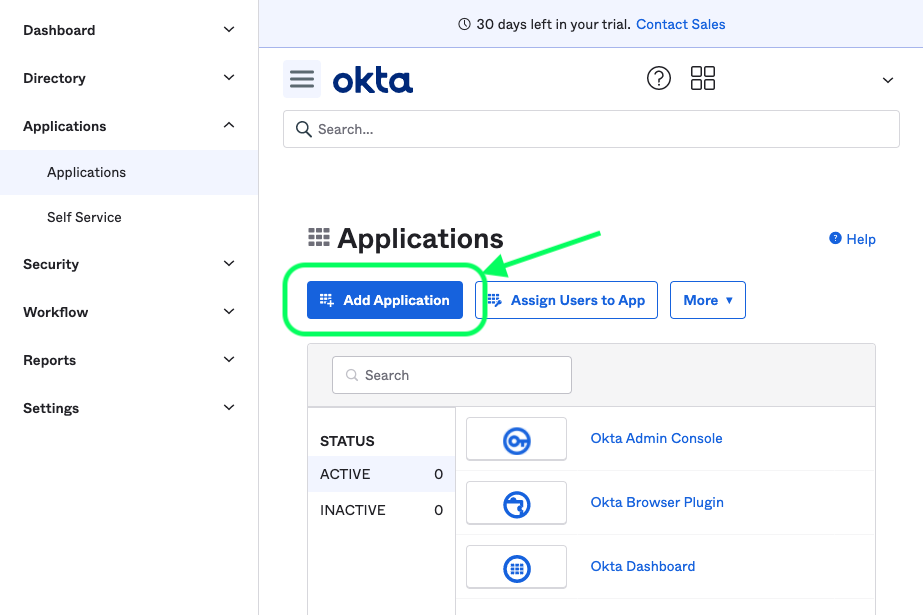Screen dimensions: 923x615
Task: Open the More dropdown button
Action: [x=708, y=300]
